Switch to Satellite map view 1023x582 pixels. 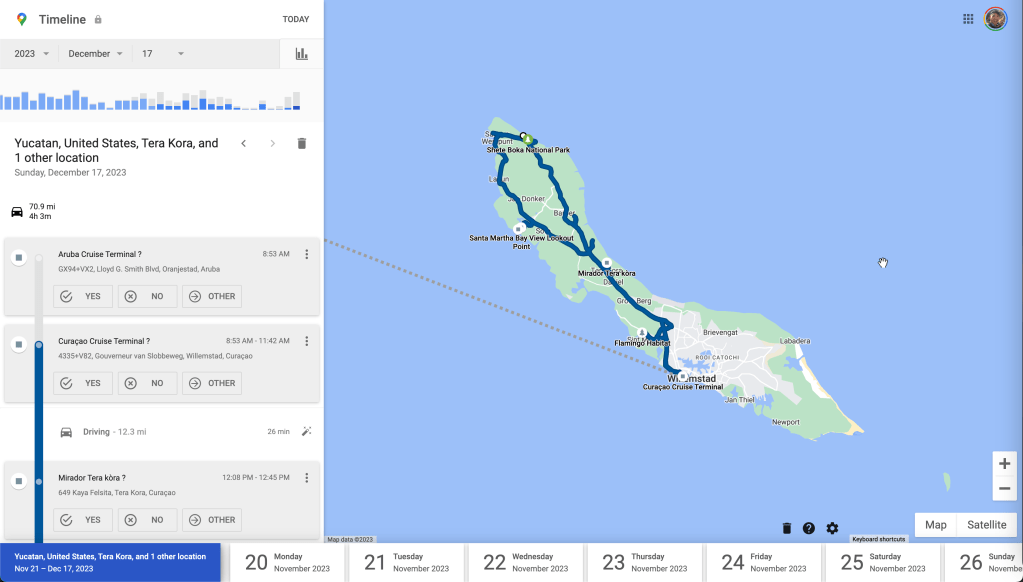pos(986,525)
